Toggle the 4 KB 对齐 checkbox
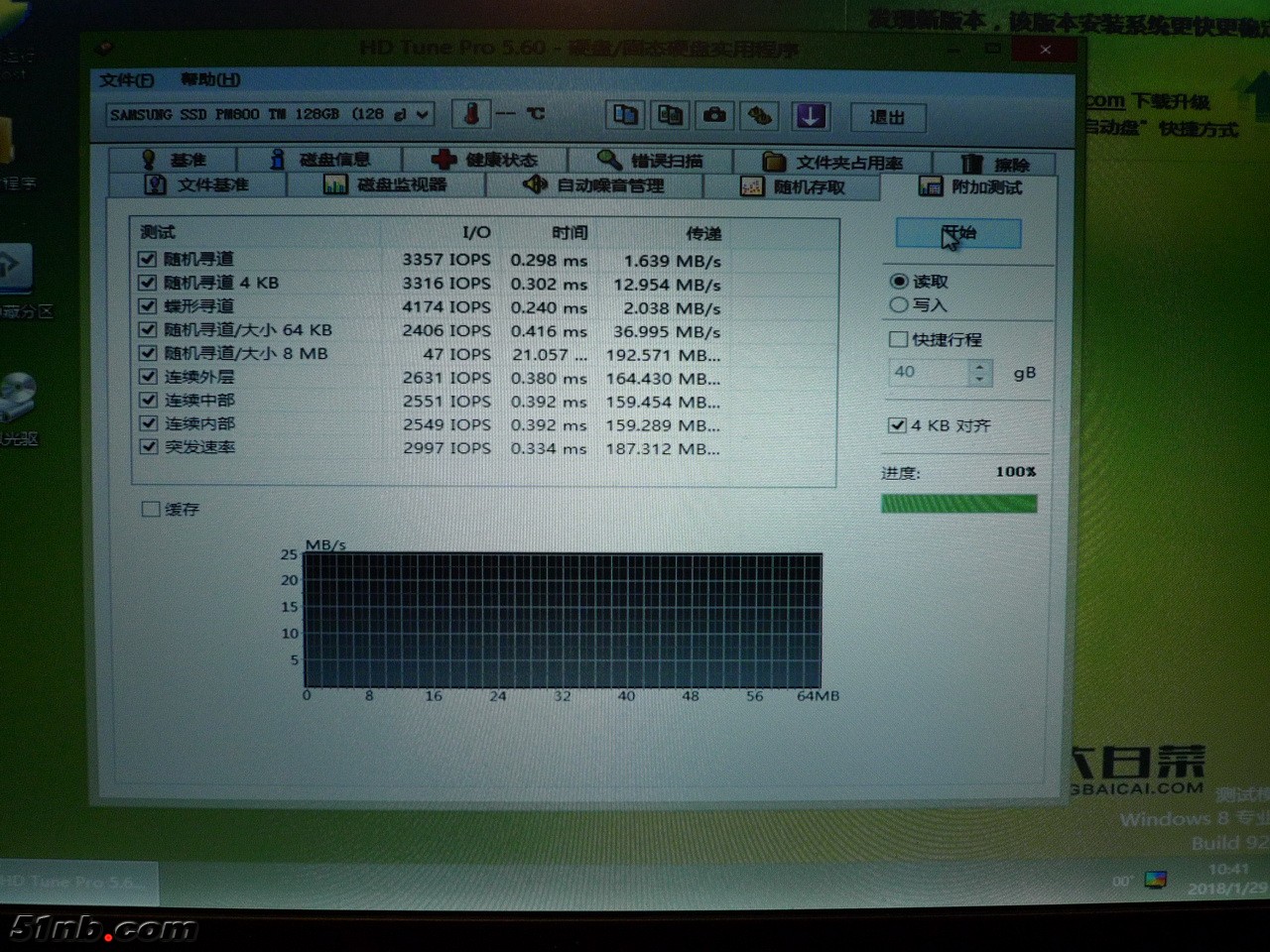This screenshot has height=952, width=1270. coord(897,425)
